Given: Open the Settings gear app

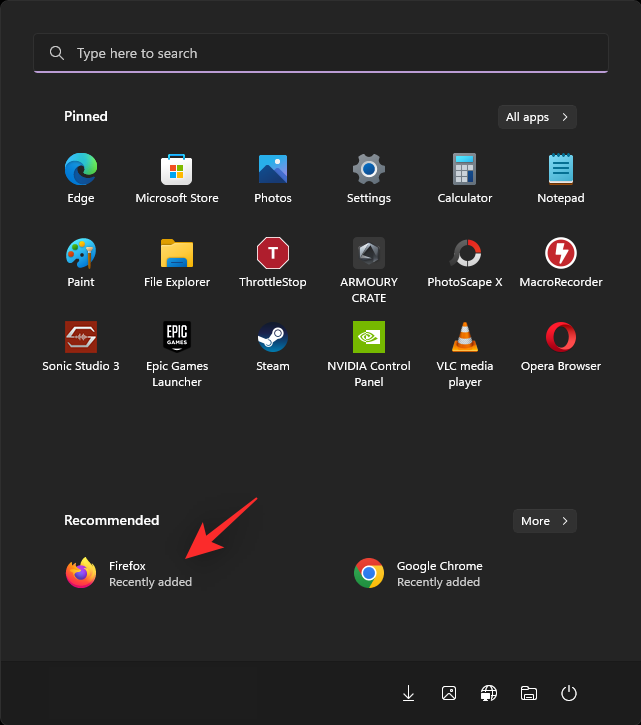Looking at the screenshot, I should click(369, 178).
